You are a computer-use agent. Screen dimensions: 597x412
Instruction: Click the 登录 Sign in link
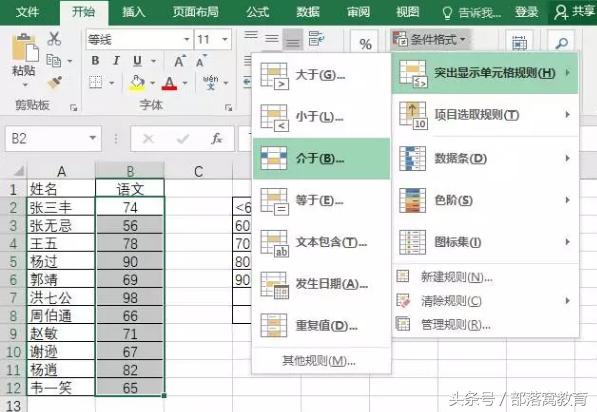click(527, 12)
